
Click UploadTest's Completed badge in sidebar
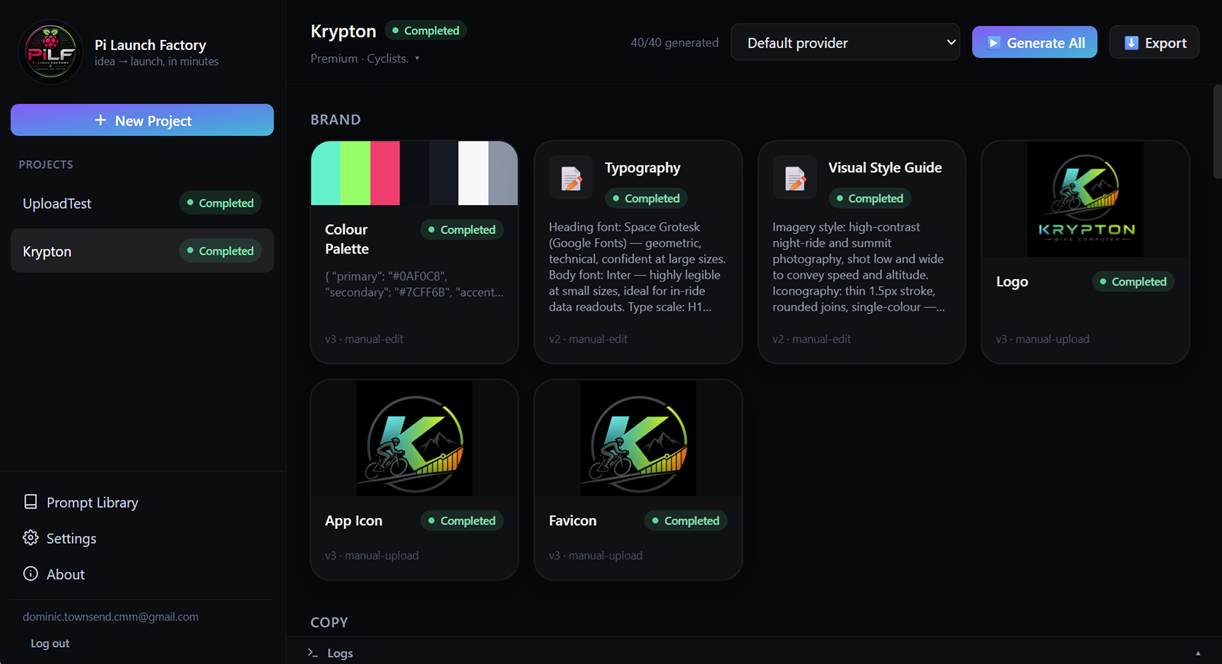click(220, 203)
